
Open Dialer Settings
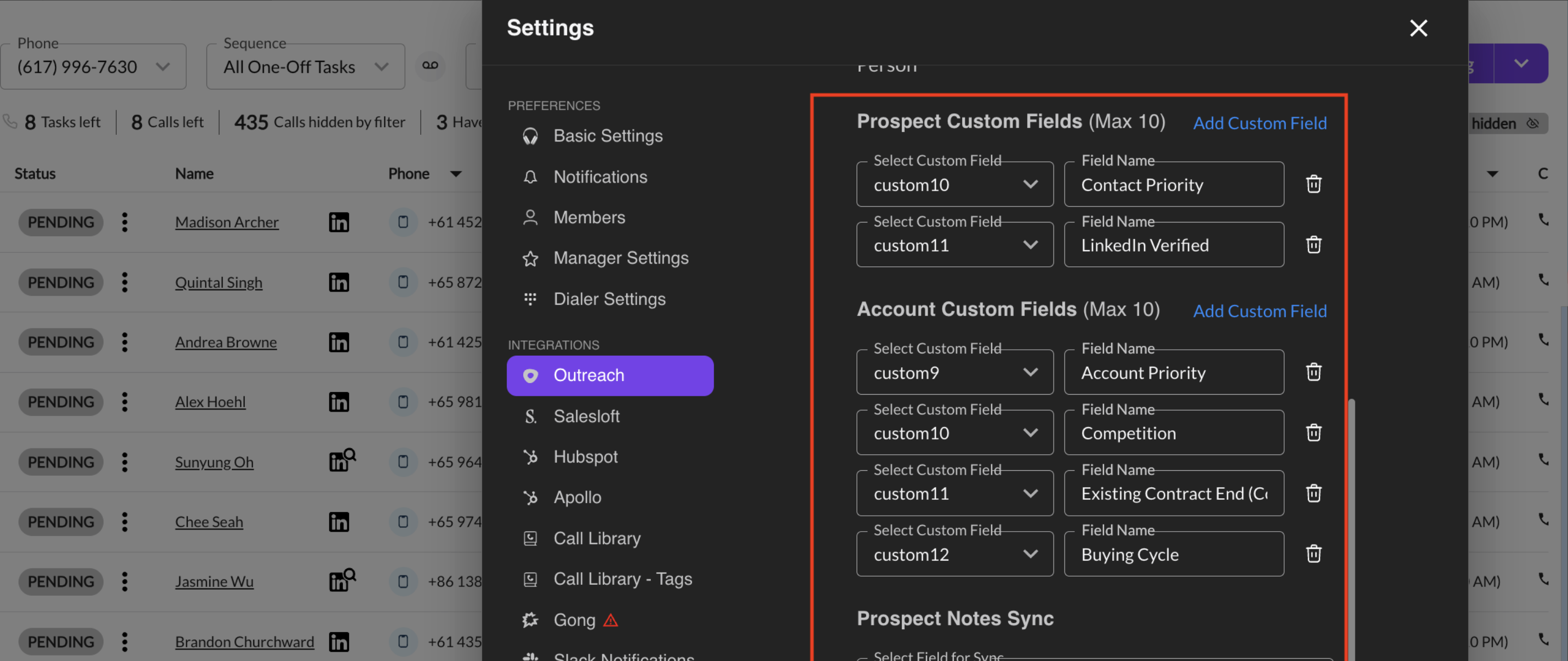[610, 299]
